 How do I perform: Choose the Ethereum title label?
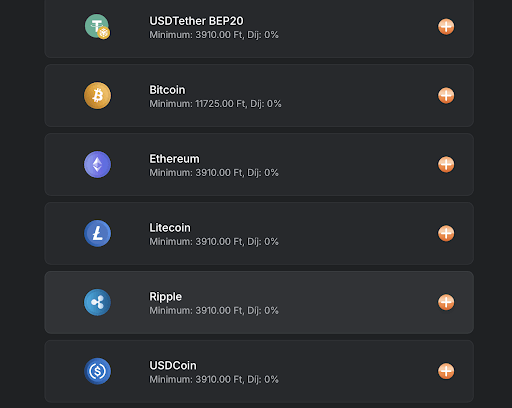coord(174,159)
